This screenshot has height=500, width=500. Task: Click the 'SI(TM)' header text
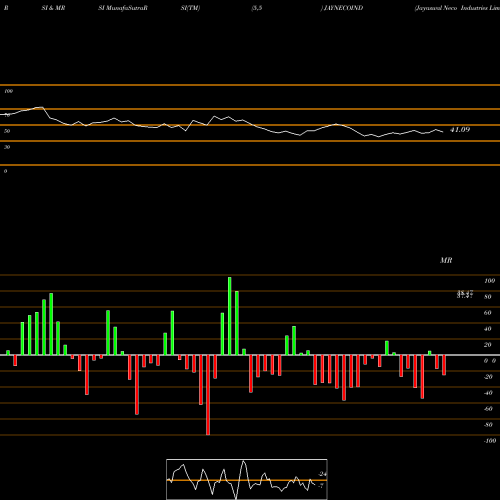coord(190,8)
